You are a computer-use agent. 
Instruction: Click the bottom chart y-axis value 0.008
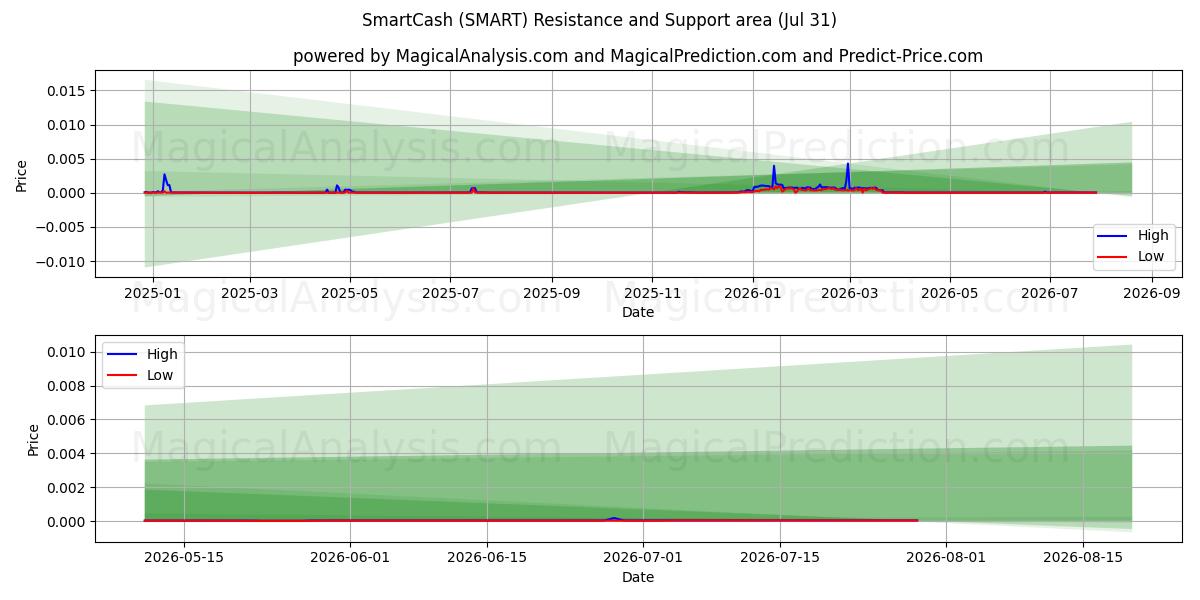(x=68, y=386)
